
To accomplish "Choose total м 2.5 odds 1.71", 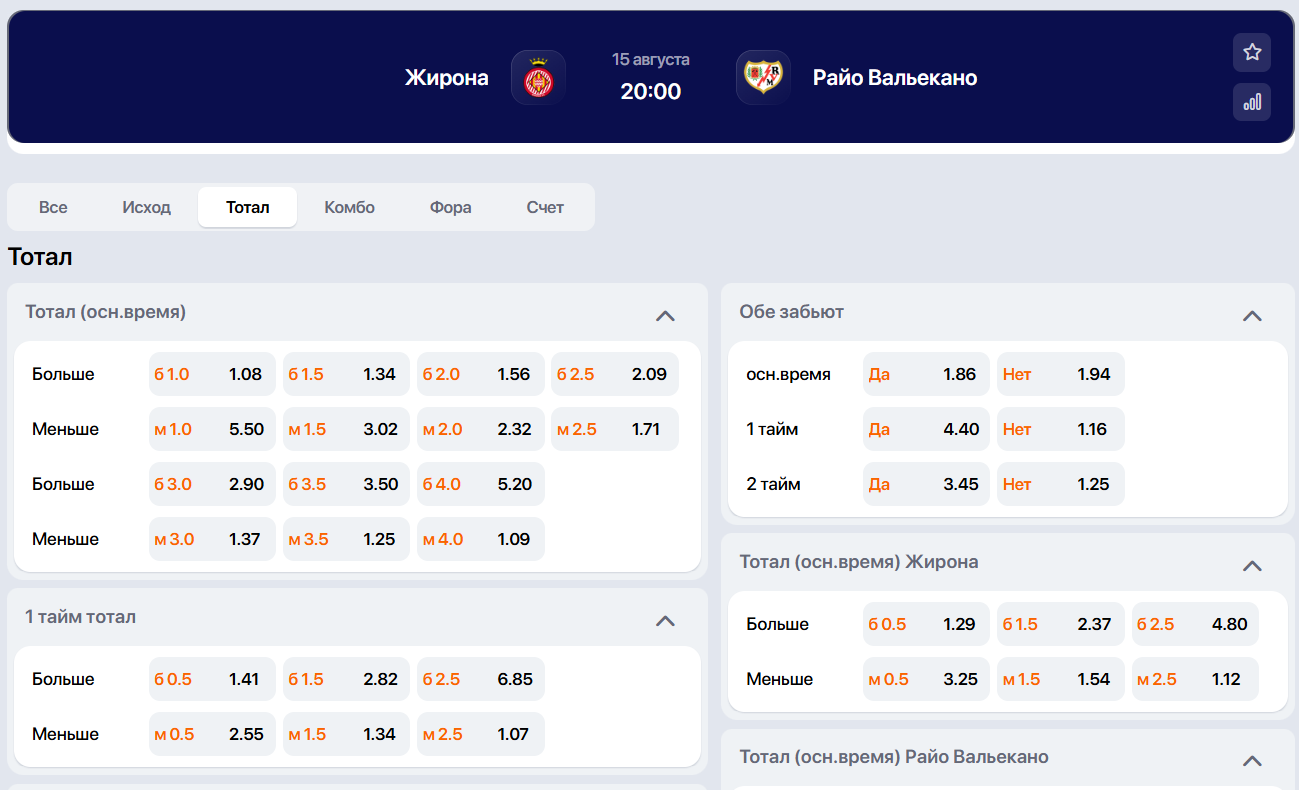I will click(x=615, y=429).
